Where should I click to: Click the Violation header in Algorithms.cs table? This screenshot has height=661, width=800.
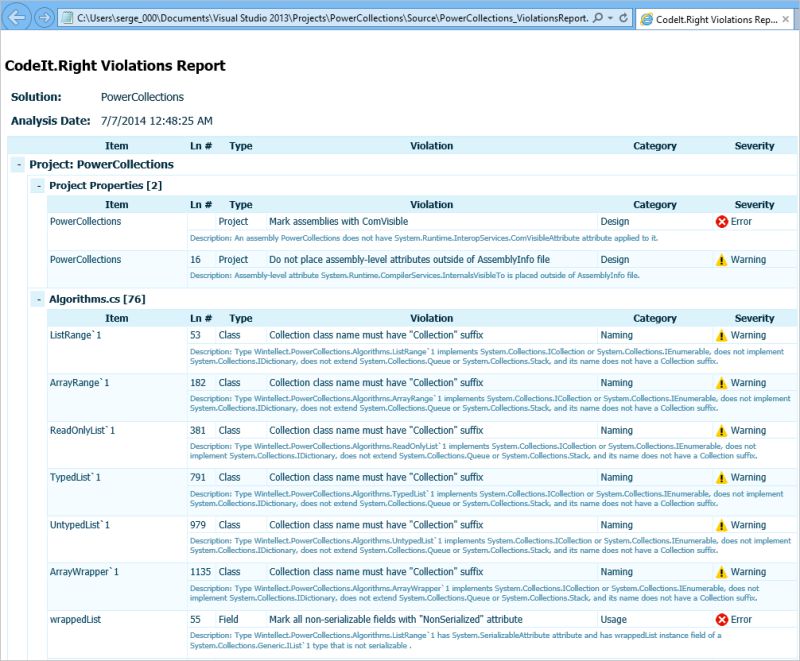pos(432,318)
